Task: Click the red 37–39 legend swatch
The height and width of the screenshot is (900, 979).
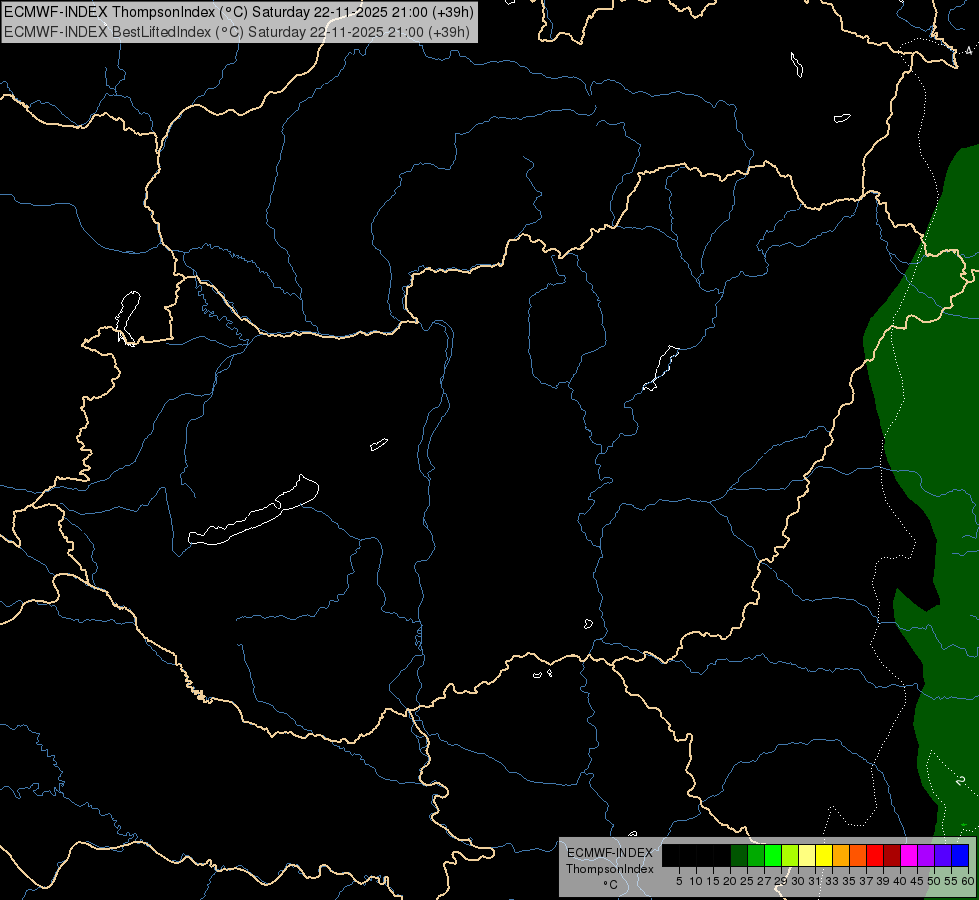Action: [875, 855]
